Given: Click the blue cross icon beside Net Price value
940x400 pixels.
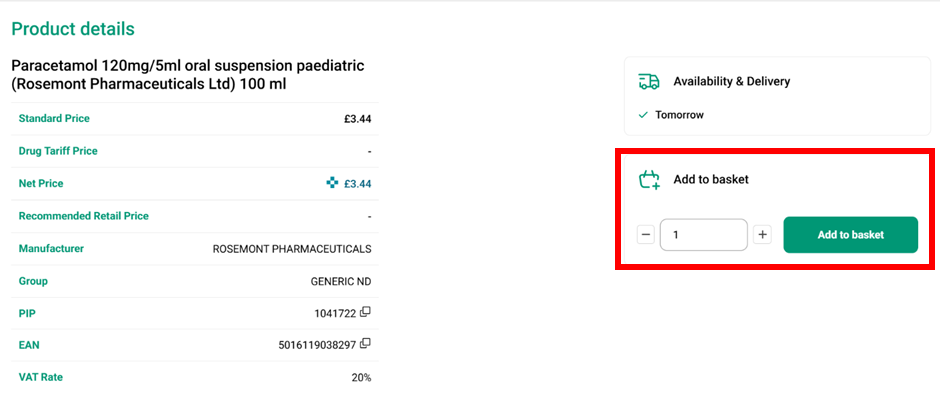Looking at the screenshot, I should 332,183.
